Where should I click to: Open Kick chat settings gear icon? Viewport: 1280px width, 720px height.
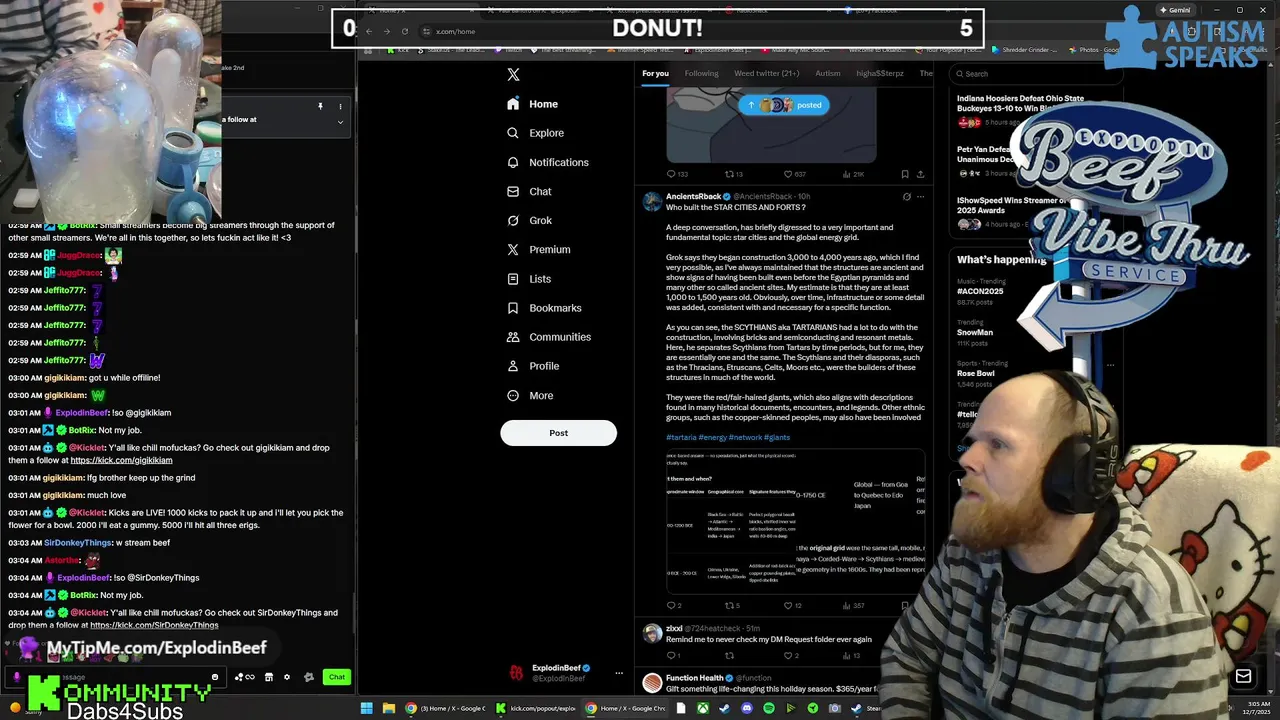click(x=287, y=677)
